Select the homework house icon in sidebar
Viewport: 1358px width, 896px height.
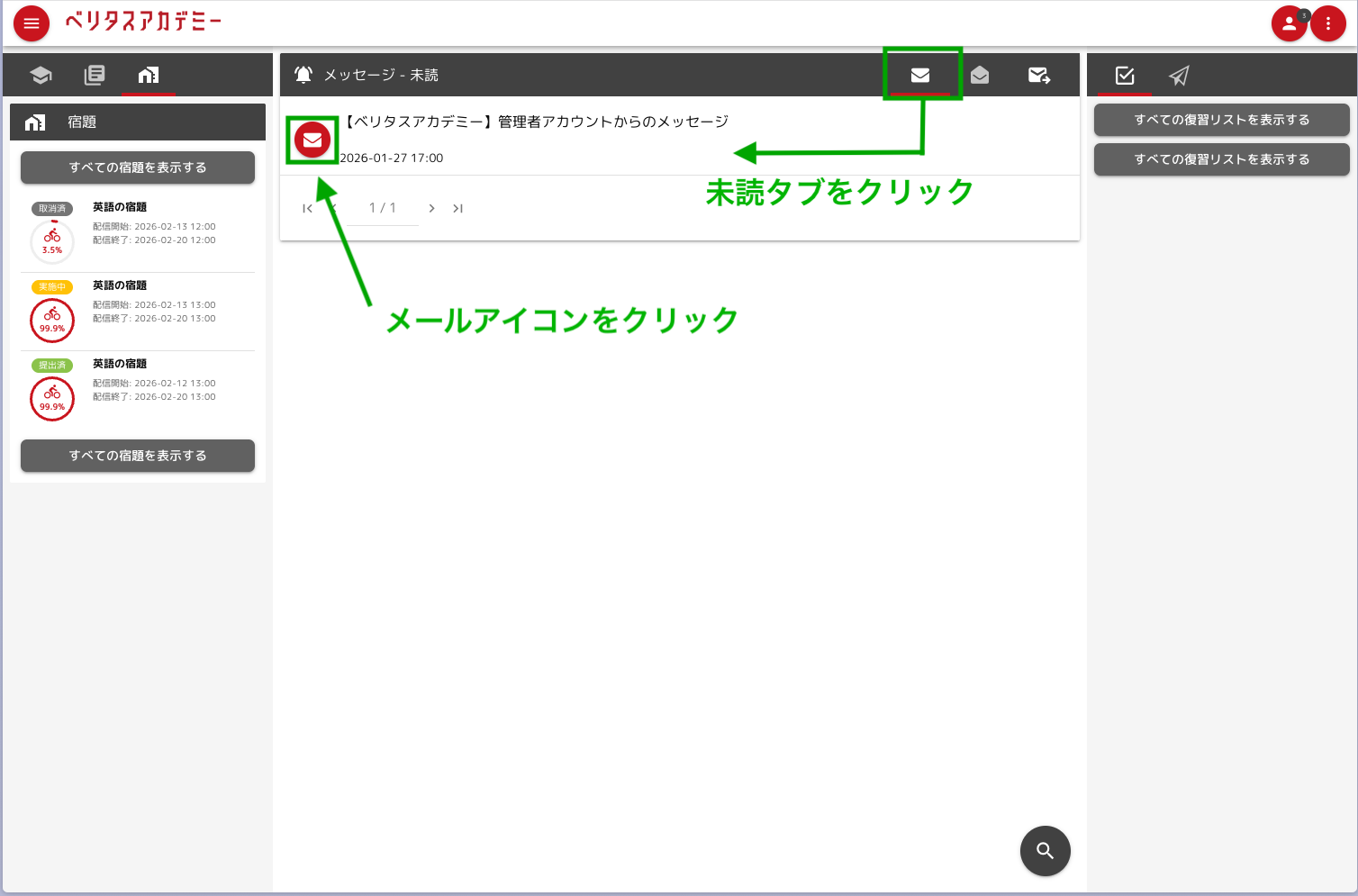(x=149, y=75)
